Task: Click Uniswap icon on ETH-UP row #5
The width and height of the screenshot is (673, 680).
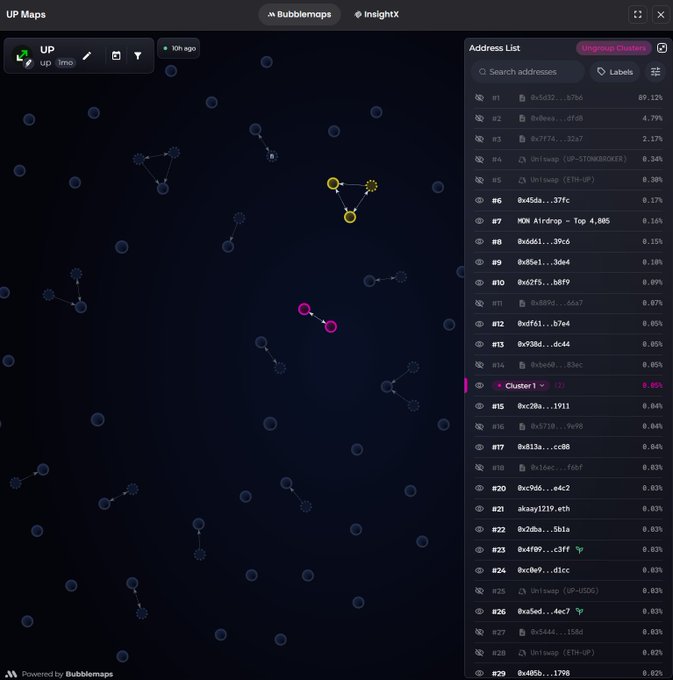Action: [522, 180]
